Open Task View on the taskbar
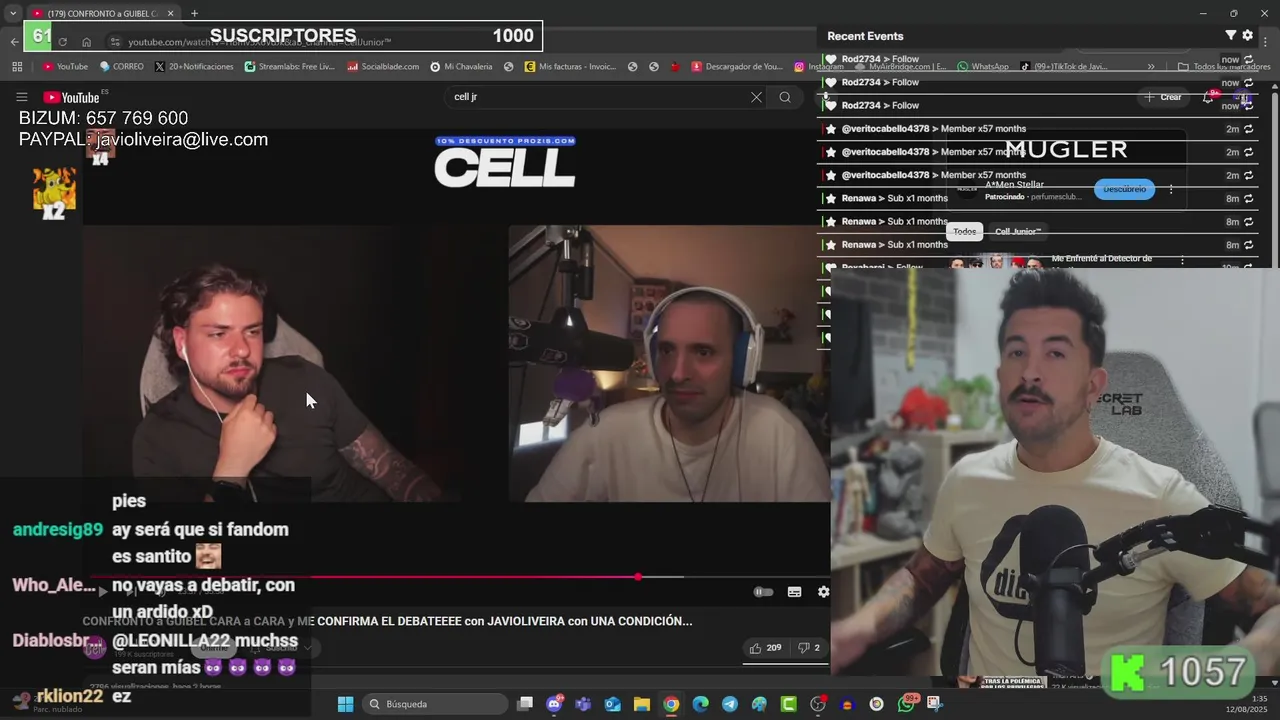Image resolution: width=1280 pixels, height=720 pixels. 525,704
